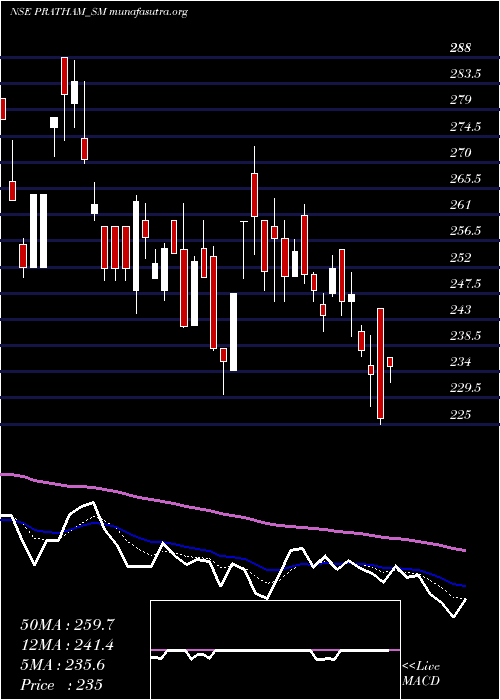Click the 5MA : 235.6 readout
This screenshot has height=700, width=500.
63,665
